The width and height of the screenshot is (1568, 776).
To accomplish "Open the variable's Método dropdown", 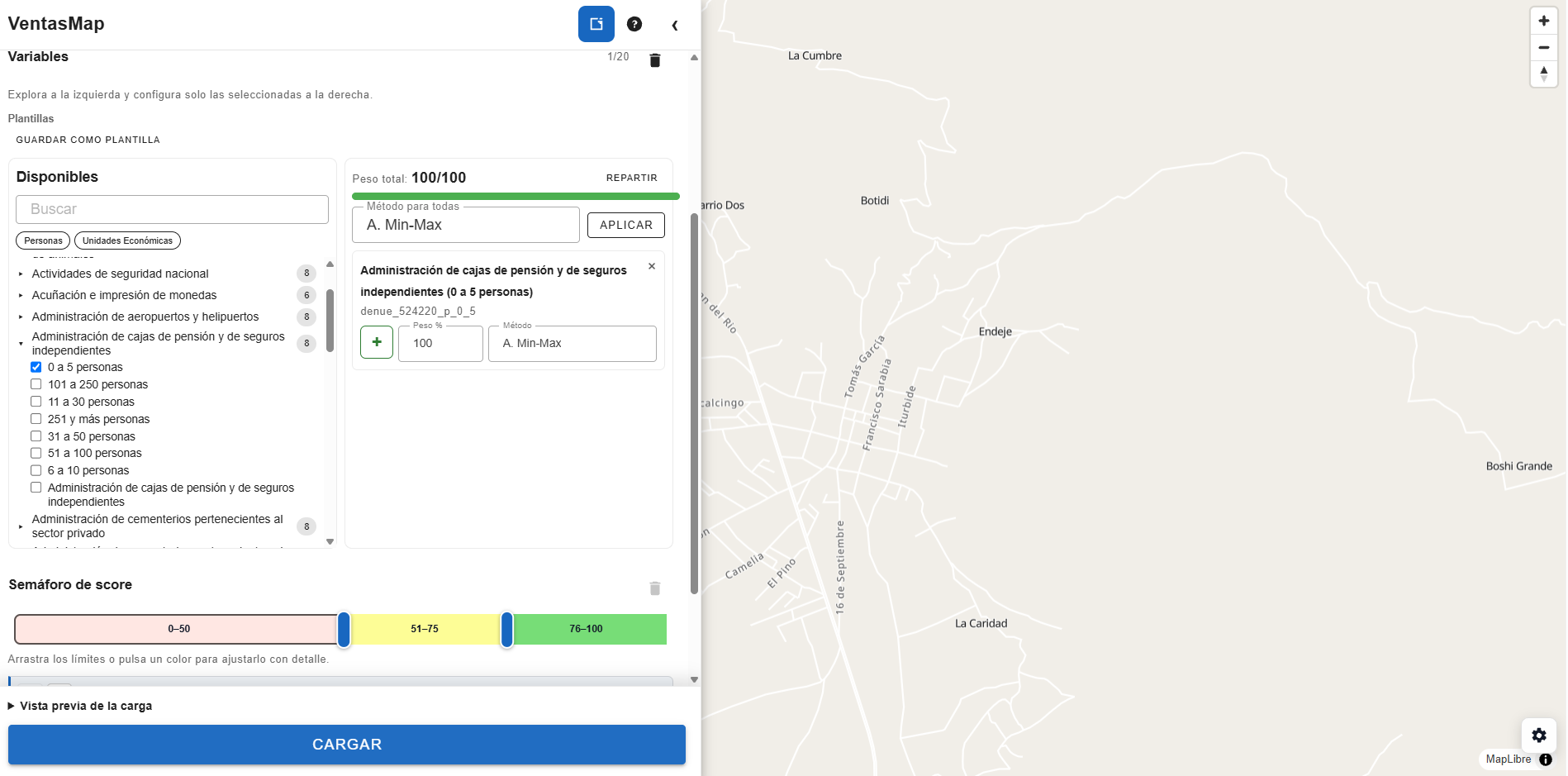I will 573,343.
